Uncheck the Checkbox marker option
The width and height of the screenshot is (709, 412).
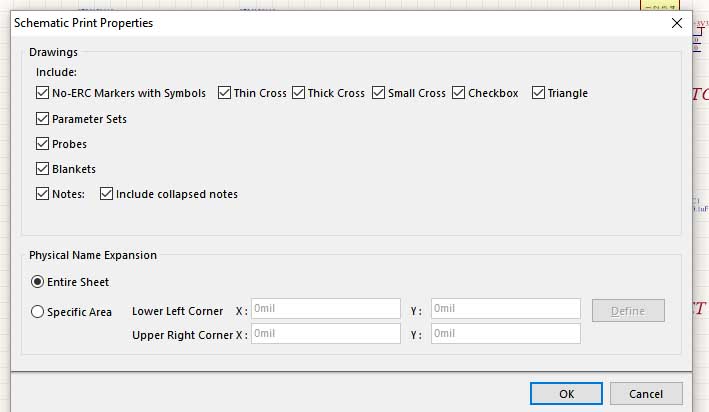click(459, 93)
